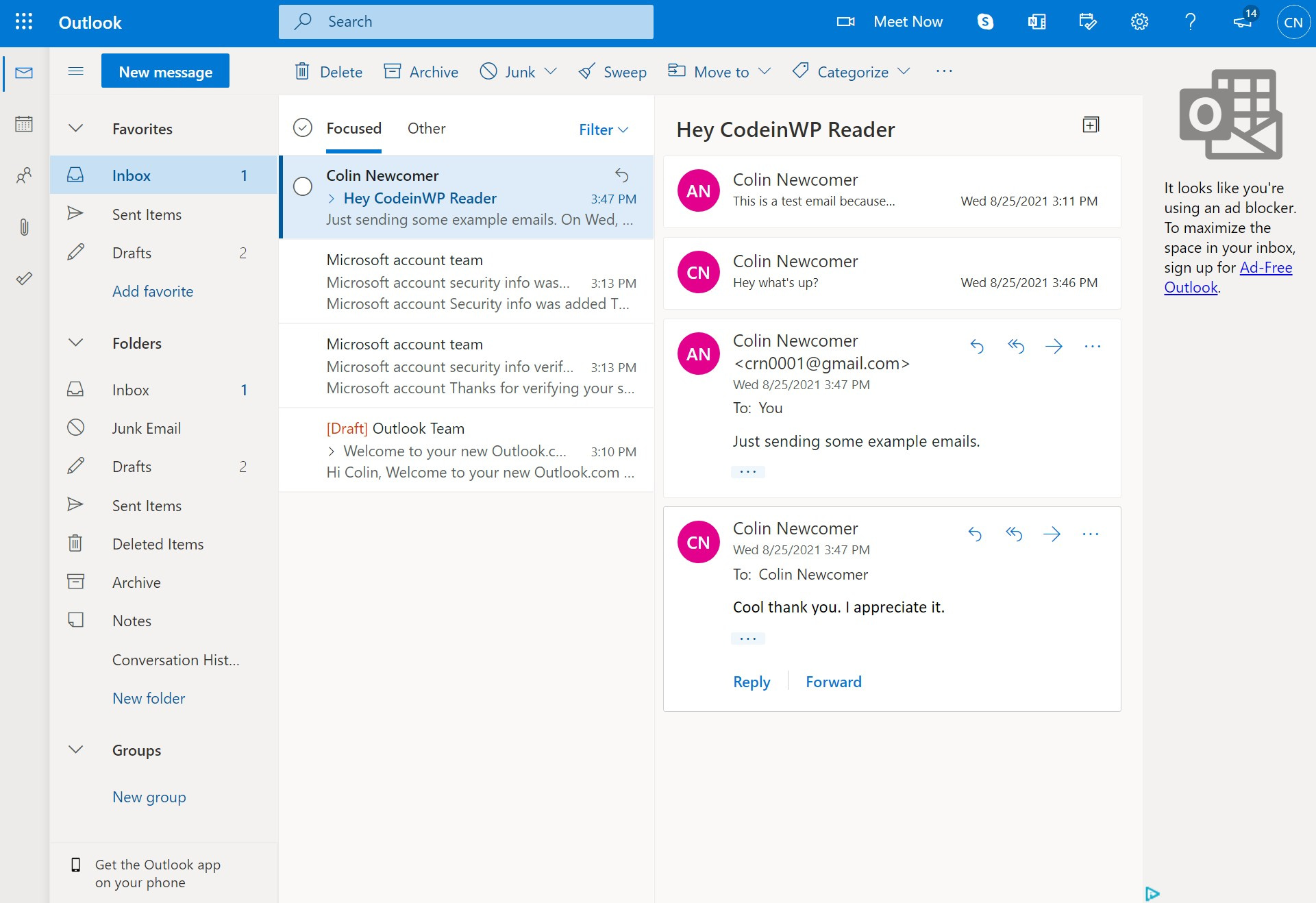Viewport: 1316px width, 903px height.
Task: Delete the selected email using the toolbar
Action: click(327, 71)
